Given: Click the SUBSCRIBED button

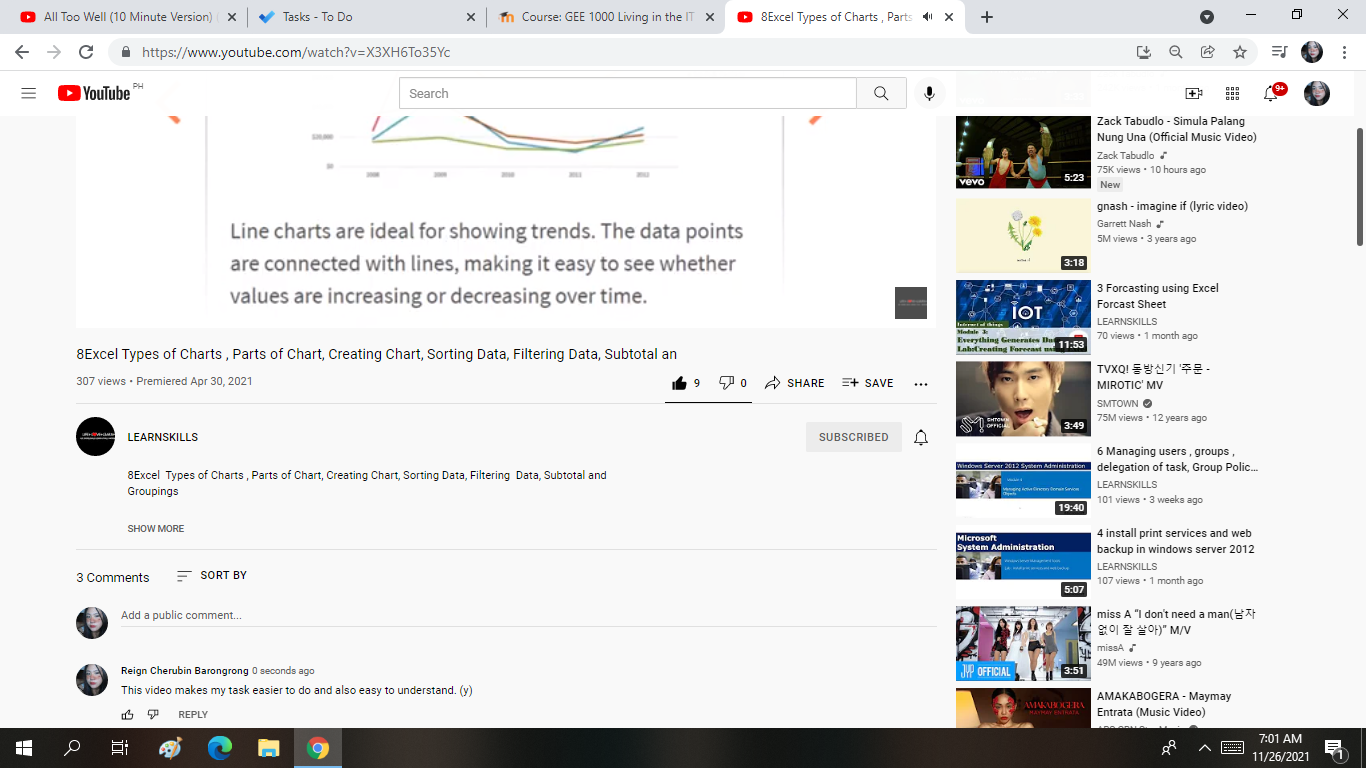Looking at the screenshot, I should pyautogui.click(x=854, y=437).
